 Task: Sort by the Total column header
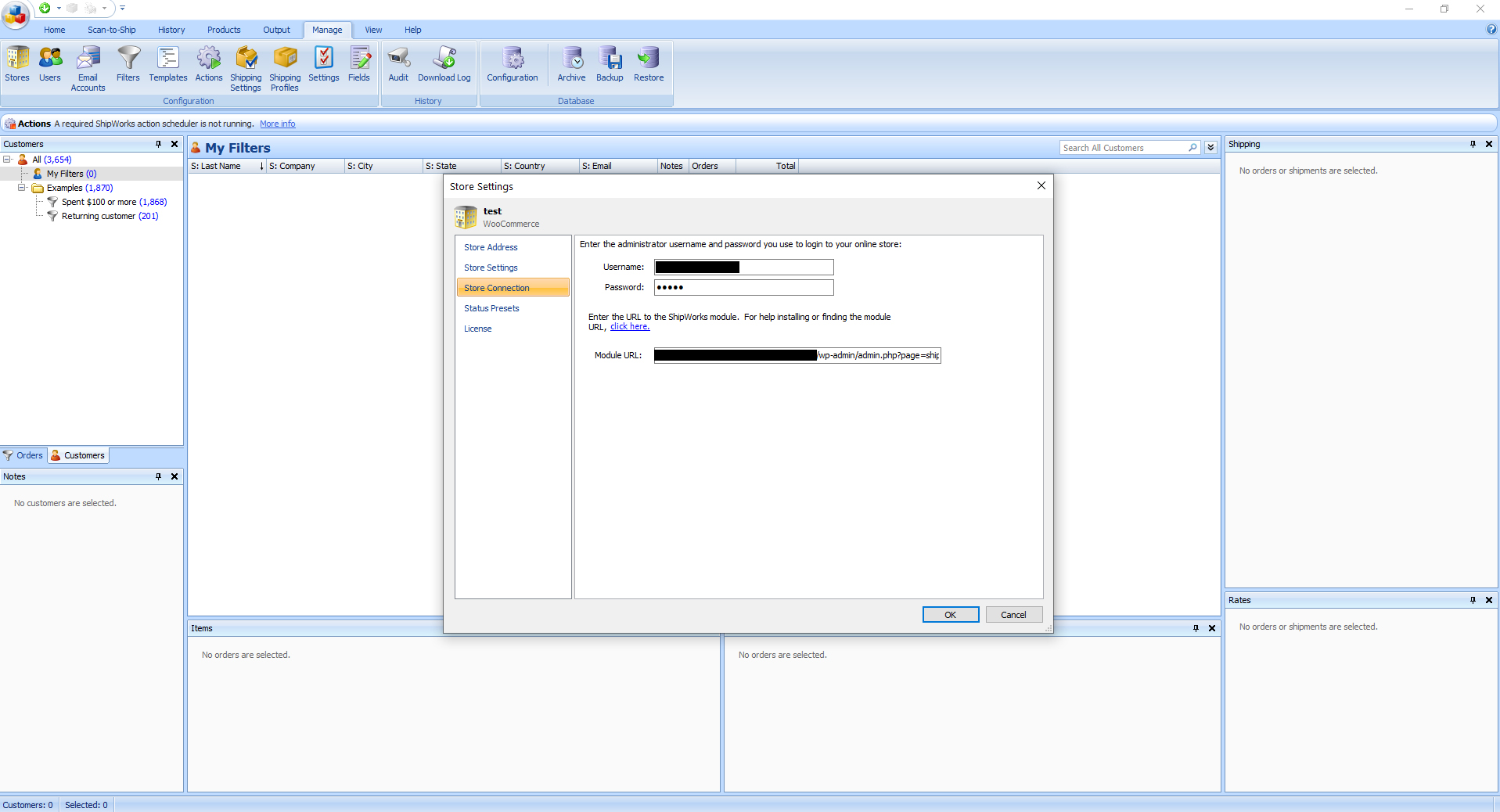coord(767,166)
